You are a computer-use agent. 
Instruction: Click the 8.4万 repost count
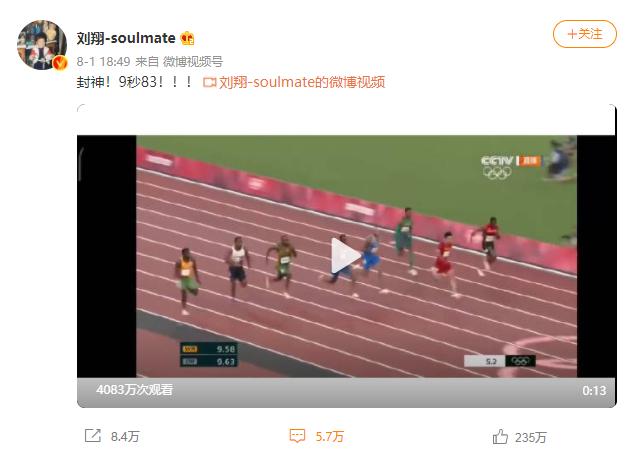coord(125,437)
